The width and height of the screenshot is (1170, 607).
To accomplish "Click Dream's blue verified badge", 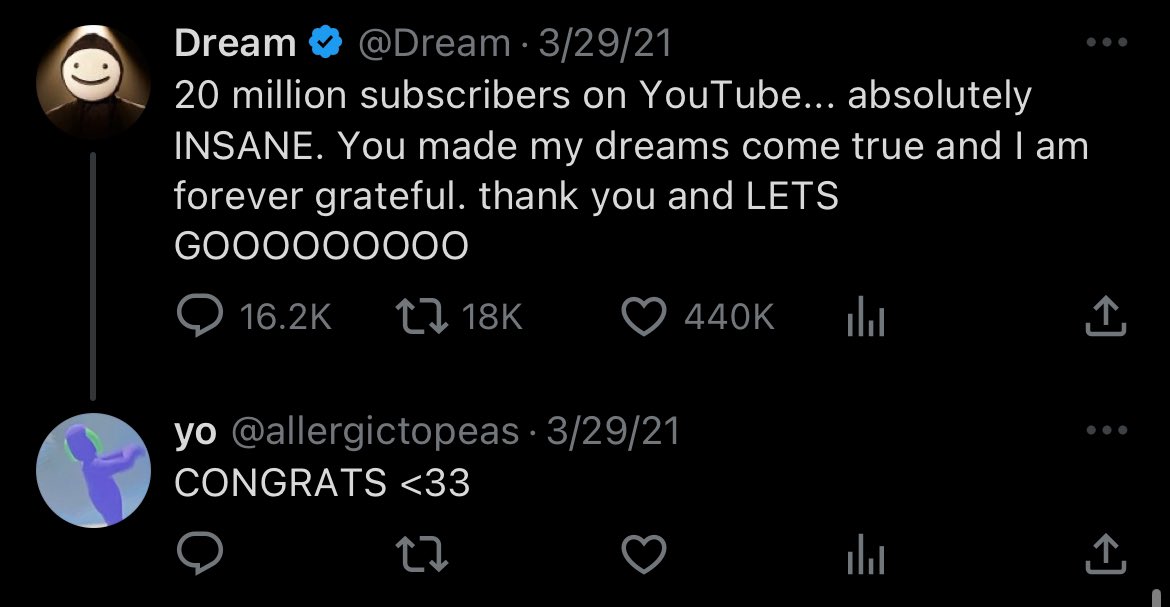I will pyautogui.click(x=325, y=43).
